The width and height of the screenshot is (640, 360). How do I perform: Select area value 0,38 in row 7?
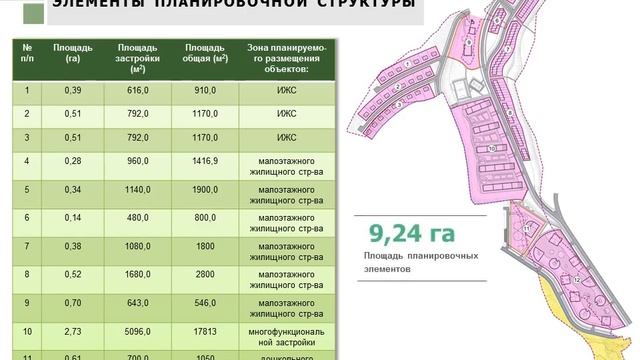(73, 247)
